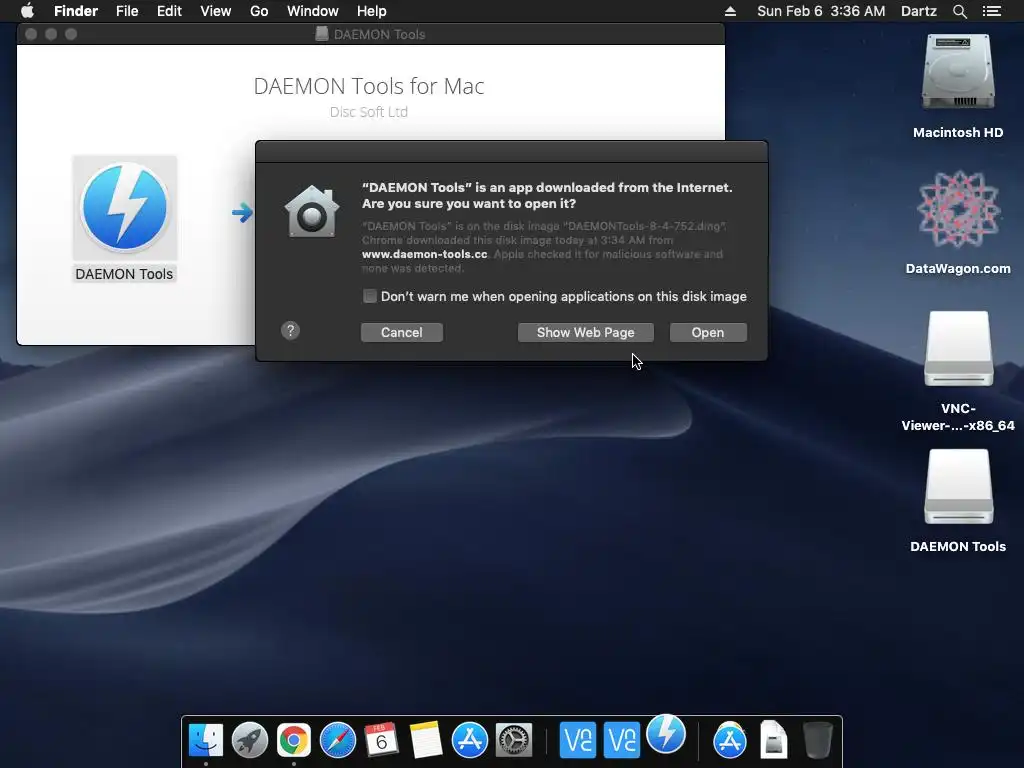Open the first VNC Viewer icon in Dock
Viewport: 1024px width, 768px height.
tap(577, 740)
